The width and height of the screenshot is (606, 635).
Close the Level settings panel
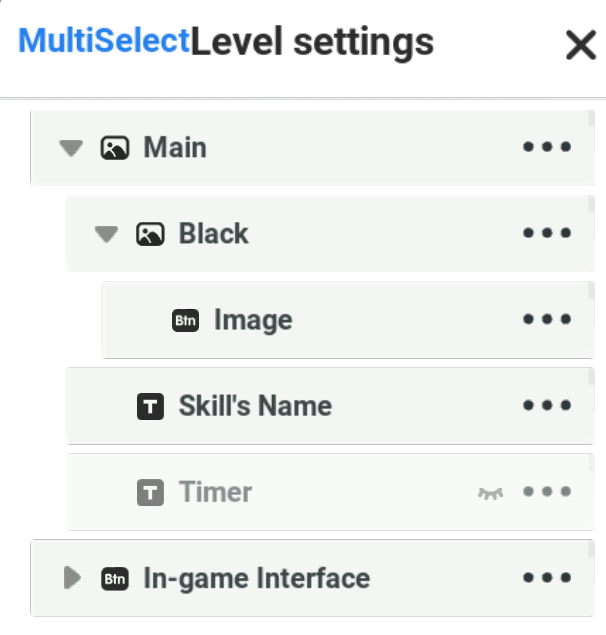coord(581,45)
